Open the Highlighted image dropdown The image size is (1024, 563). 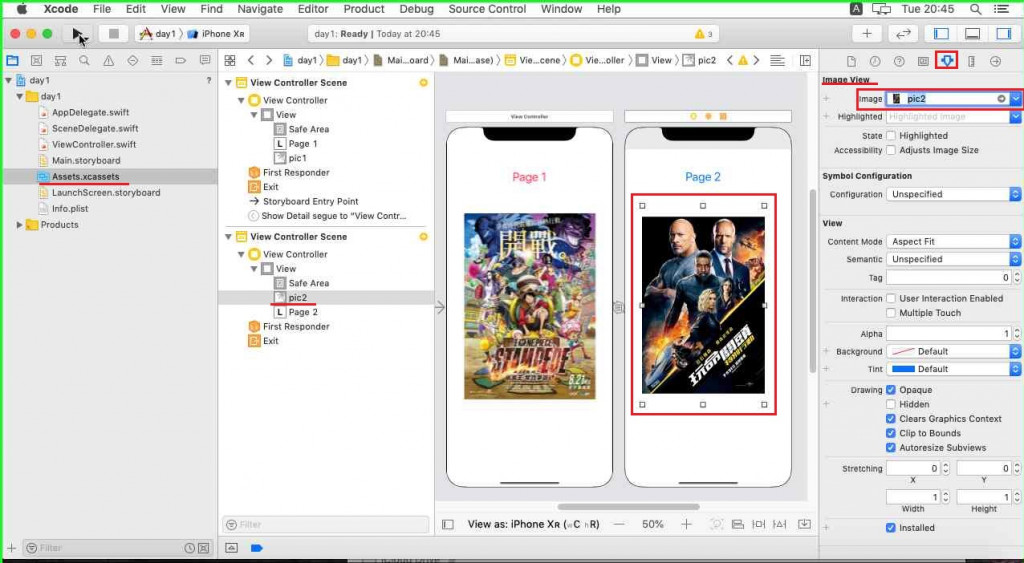point(1016,116)
